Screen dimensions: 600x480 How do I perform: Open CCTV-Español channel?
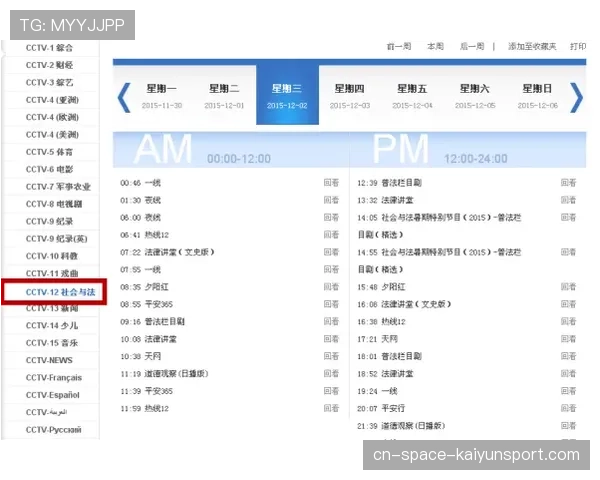(x=53, y=395)
